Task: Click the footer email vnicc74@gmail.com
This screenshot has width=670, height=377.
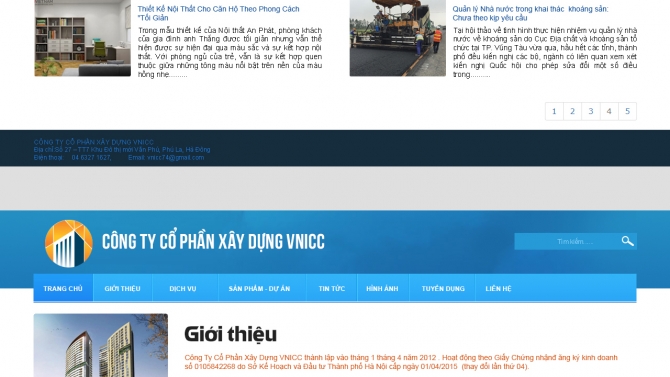Action: pyautogui.click(x=176, y=158)
